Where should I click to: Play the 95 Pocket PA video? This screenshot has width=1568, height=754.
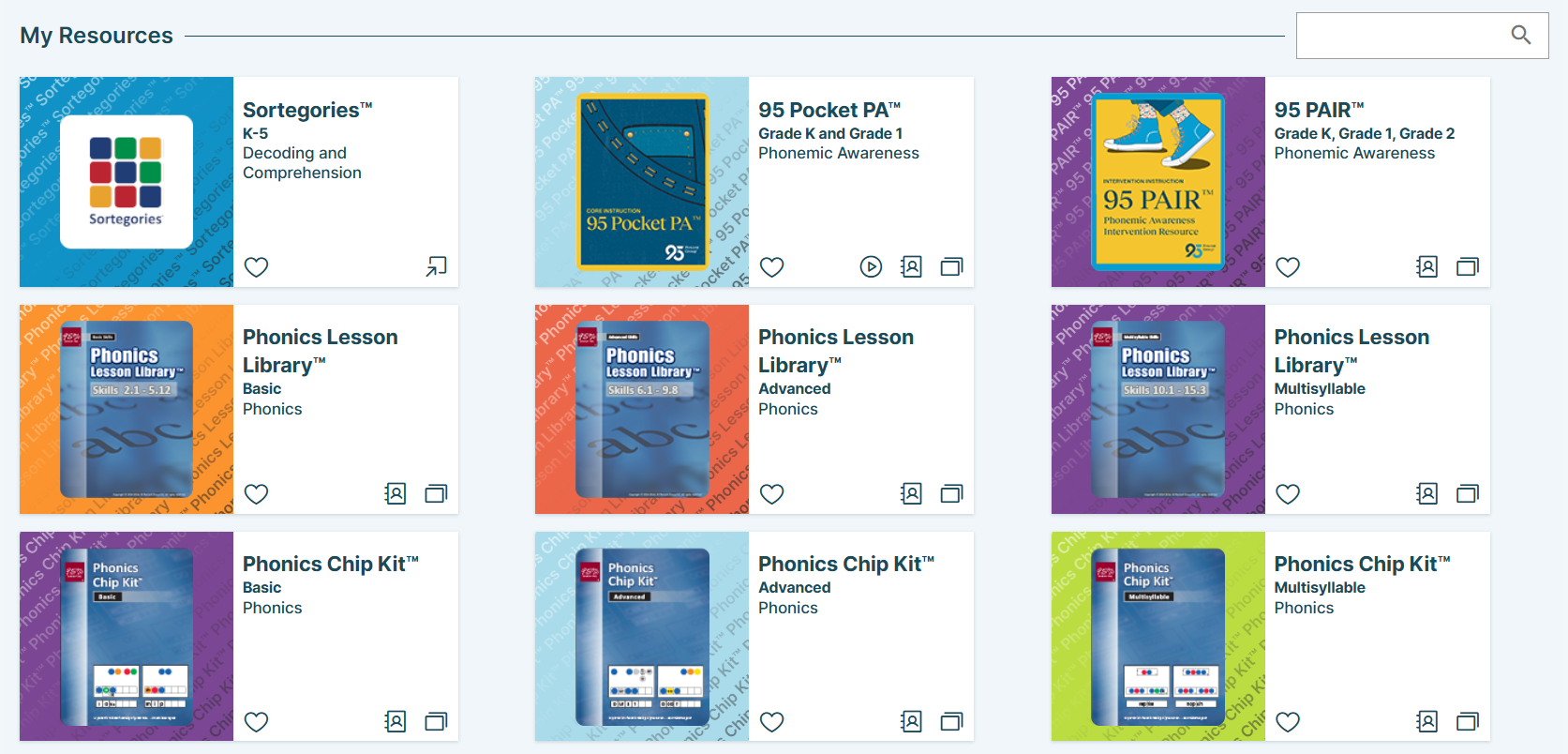(x=871, y=266)
